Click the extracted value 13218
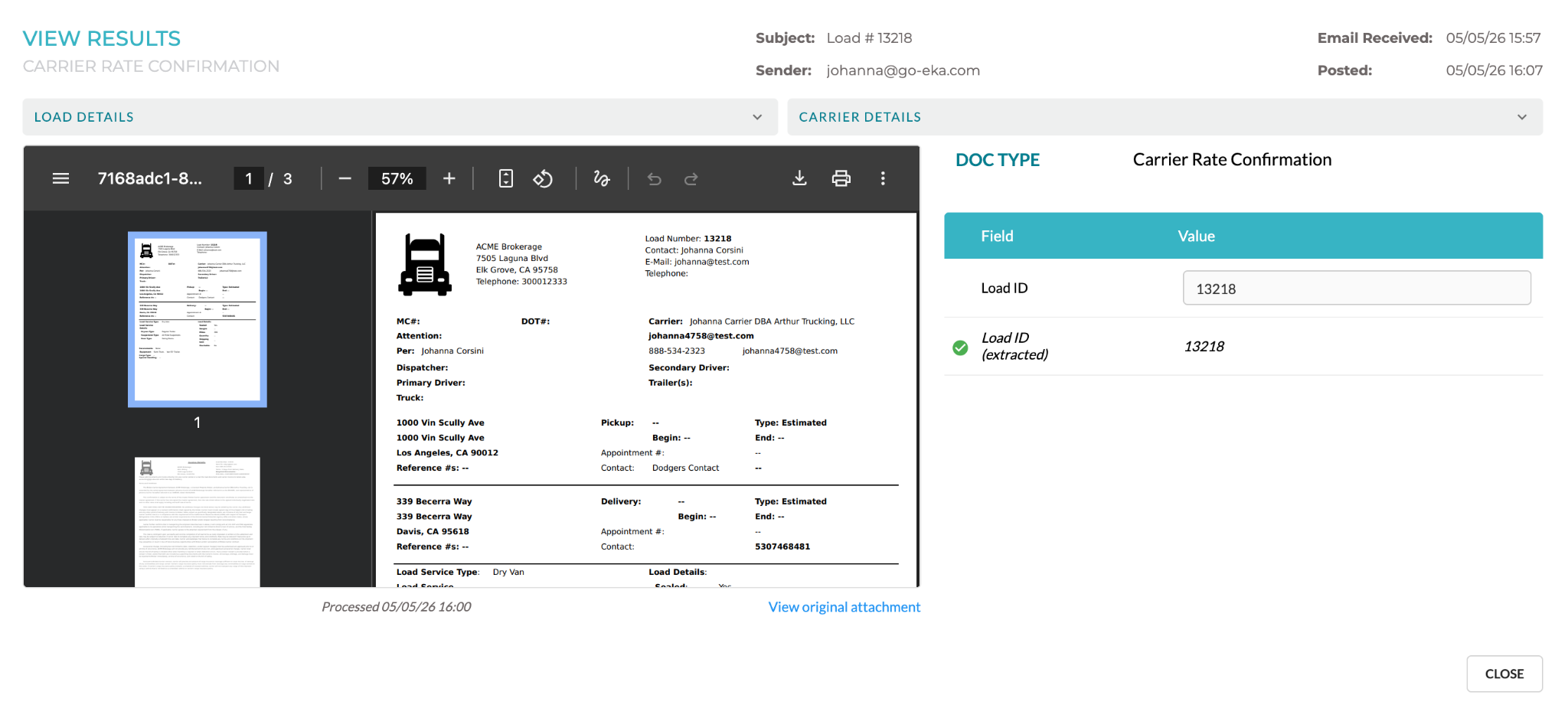 click(1204, 347)
